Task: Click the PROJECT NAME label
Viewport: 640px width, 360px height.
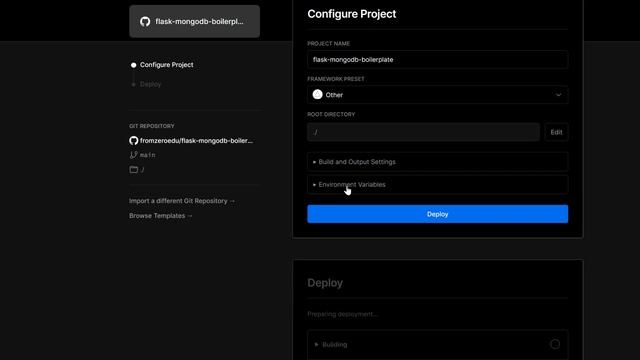Action: (x=329, y=44)
